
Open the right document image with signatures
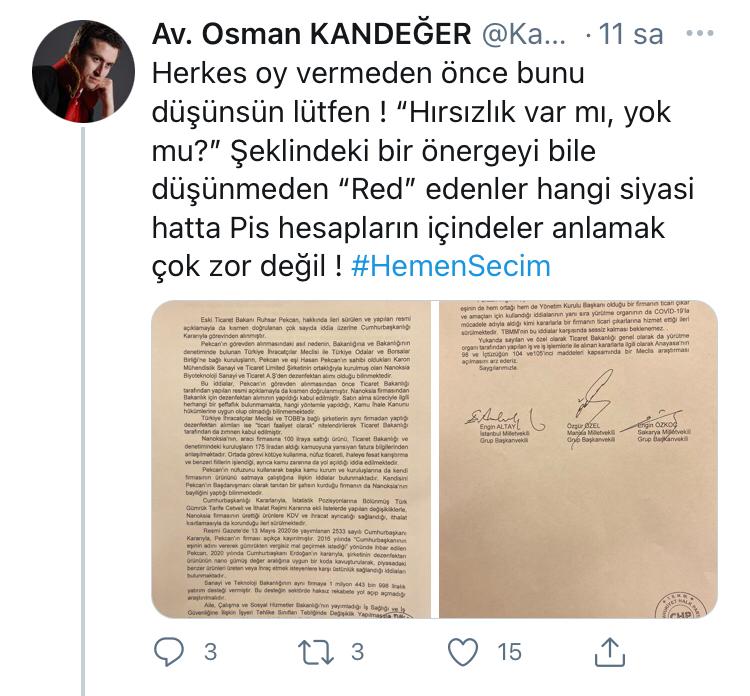(x=578, y=459)
